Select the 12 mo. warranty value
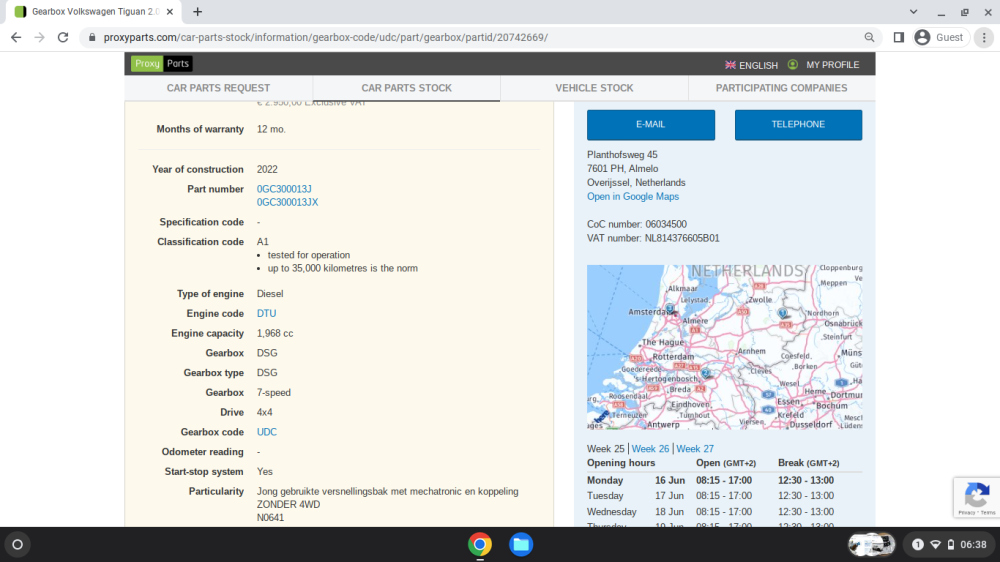Screen dimensions: 1000x562 point(271,129)
